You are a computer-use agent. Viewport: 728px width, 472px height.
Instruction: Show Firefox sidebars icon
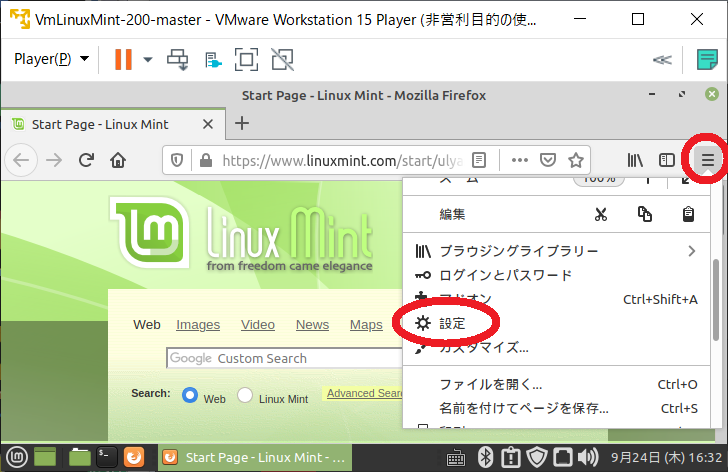[667, 161]
